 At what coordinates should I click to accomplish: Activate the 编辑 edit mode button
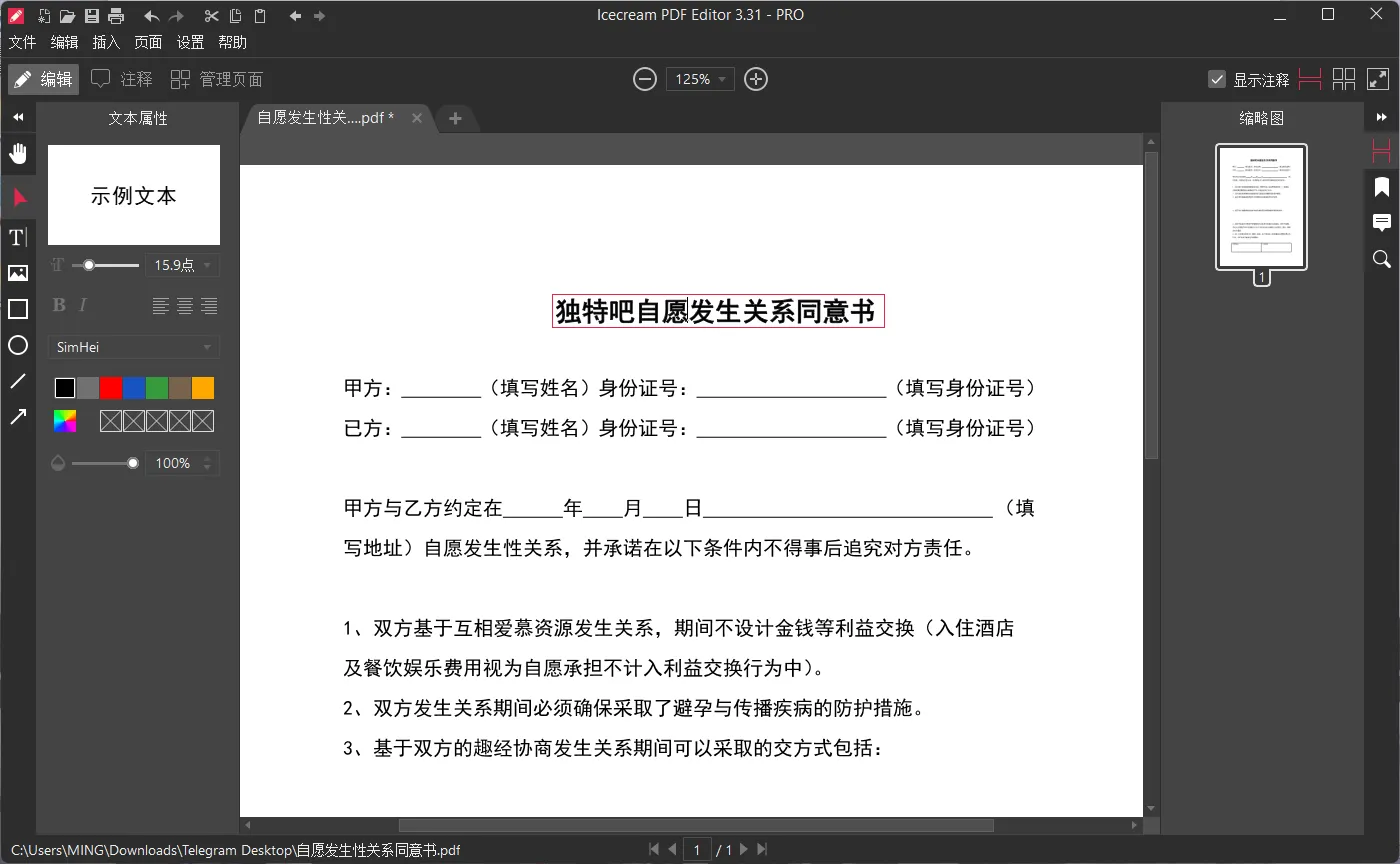coord(44,79)
